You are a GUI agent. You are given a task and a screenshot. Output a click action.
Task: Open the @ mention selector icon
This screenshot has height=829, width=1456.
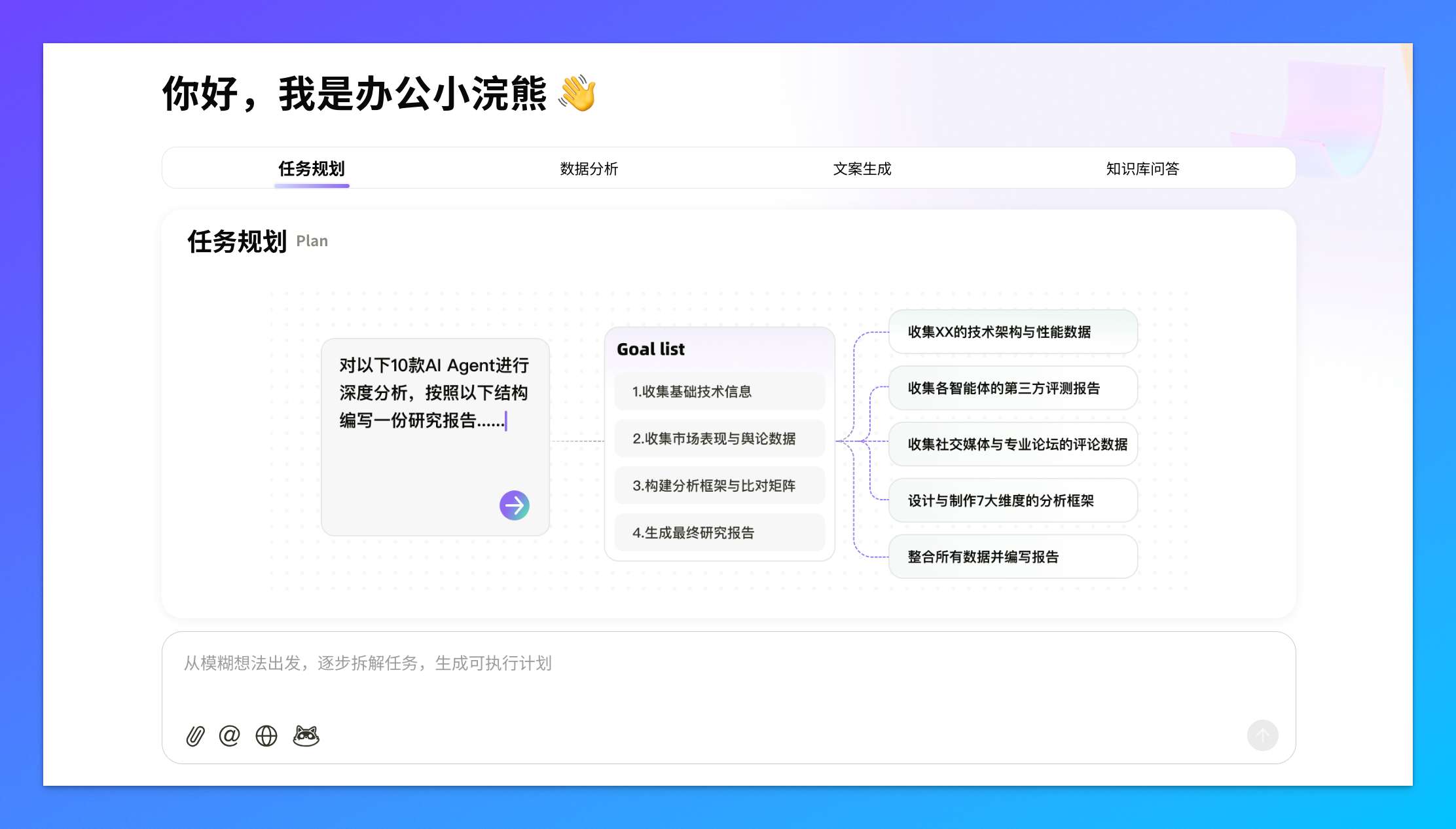point(229,735)
